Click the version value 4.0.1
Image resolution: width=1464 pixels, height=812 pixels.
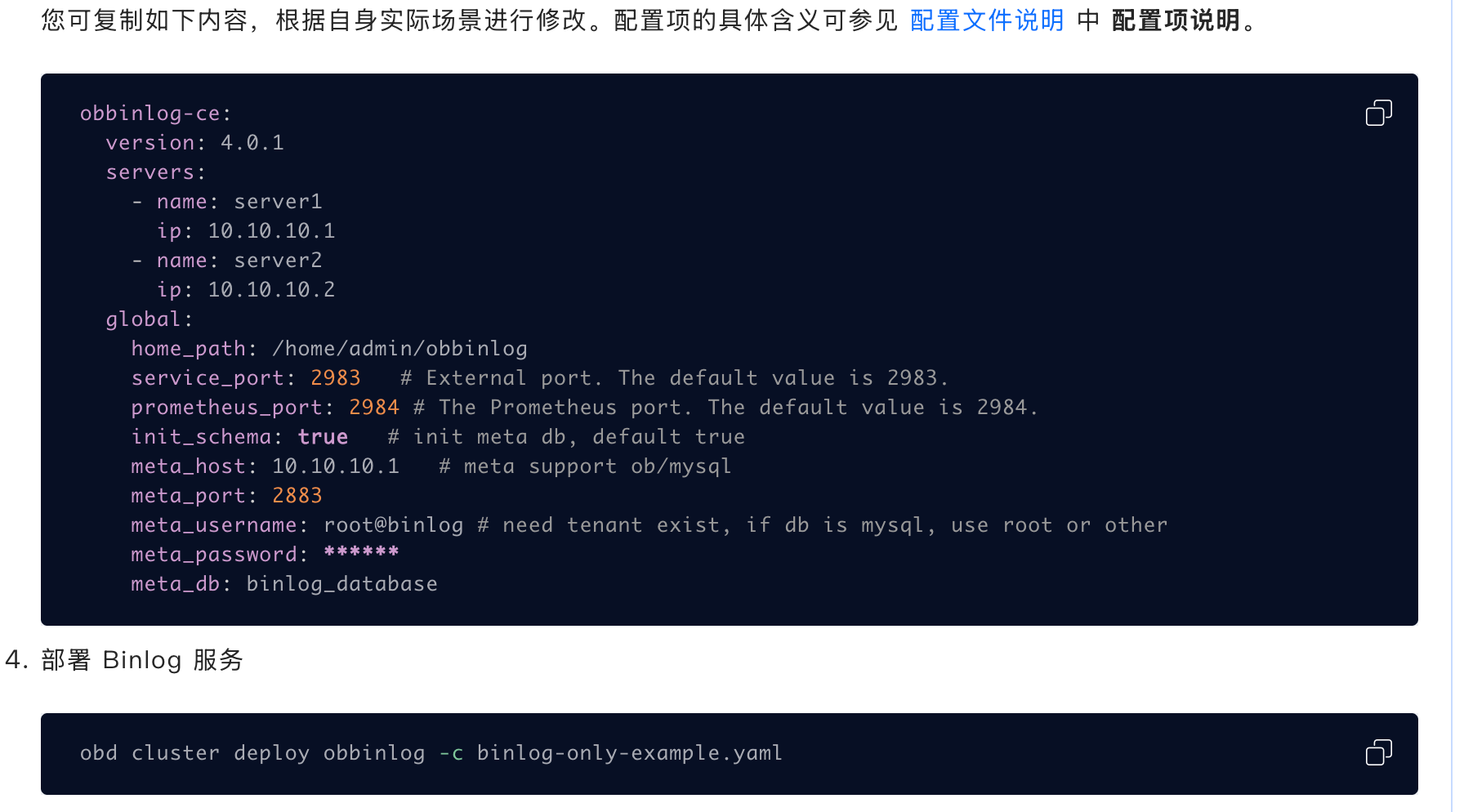pos(252,143)
